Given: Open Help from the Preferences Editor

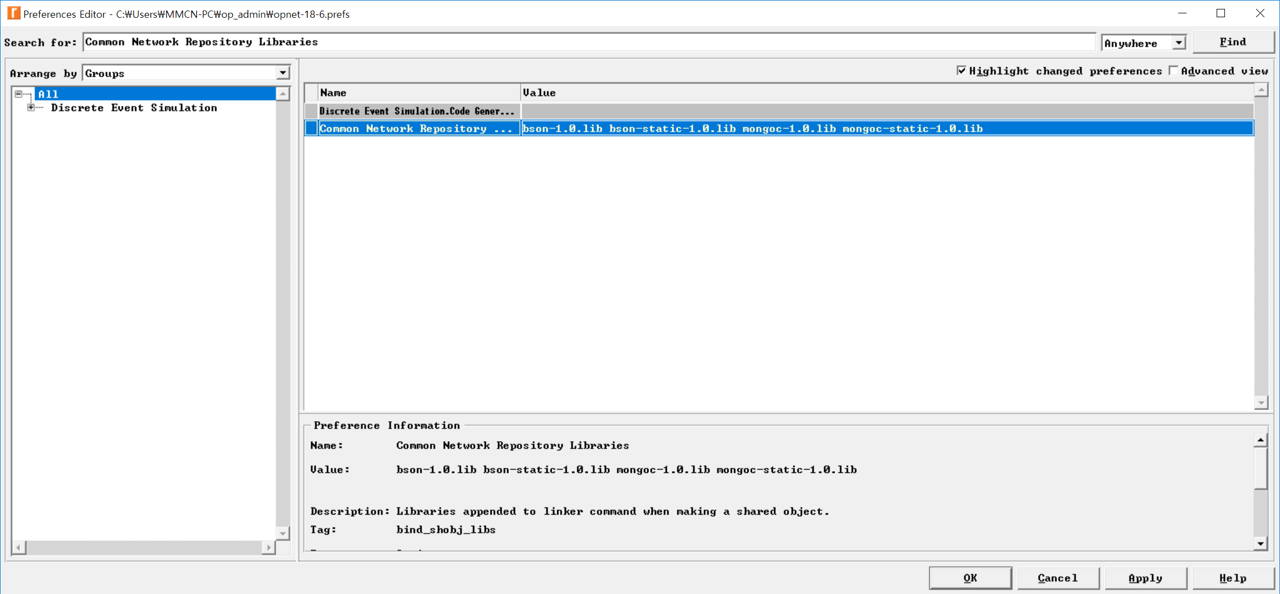Looking at the screenshot, I should (1233, 577).
